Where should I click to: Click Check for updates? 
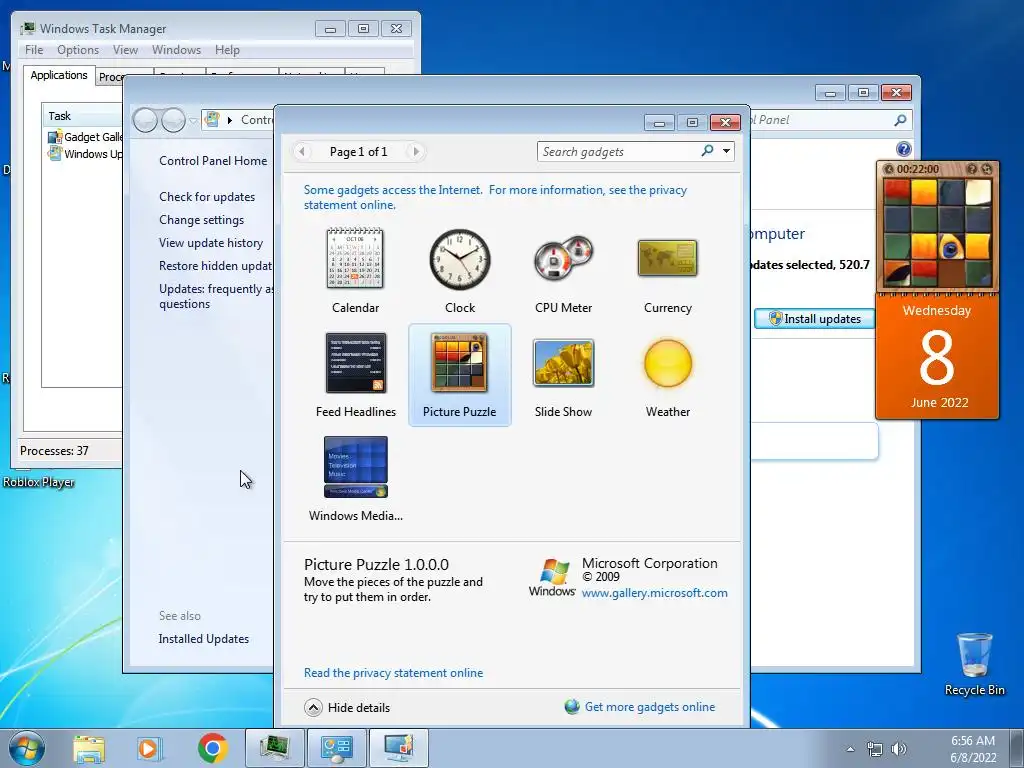point(207,197)
